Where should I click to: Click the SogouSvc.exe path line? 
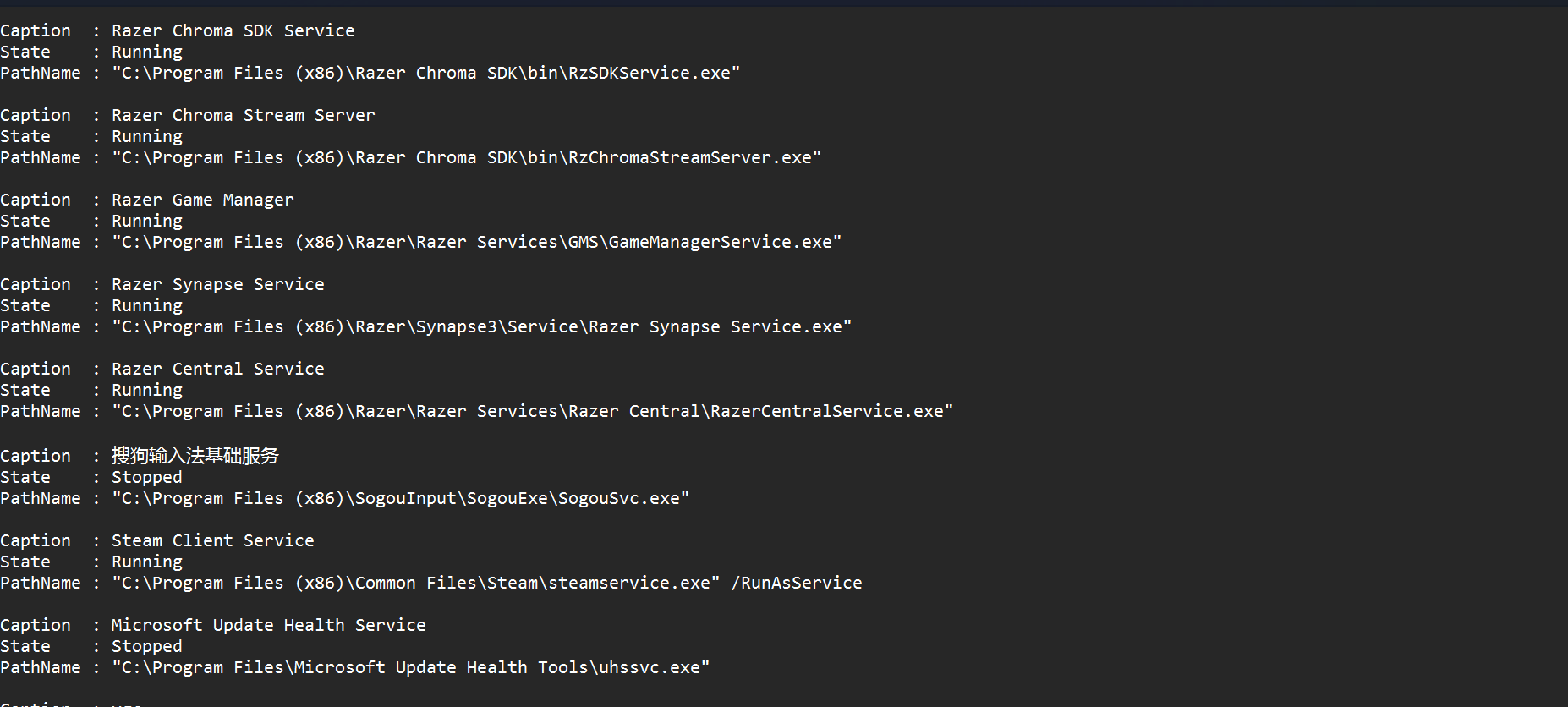400,498
